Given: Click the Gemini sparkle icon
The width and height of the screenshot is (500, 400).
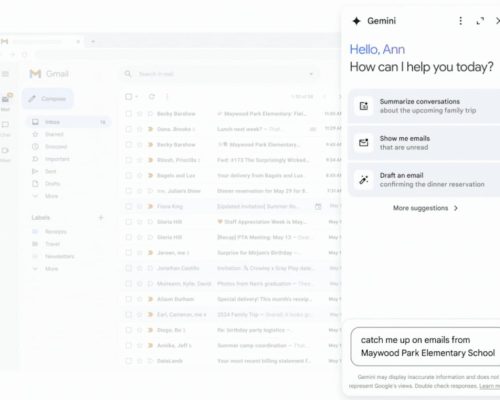Looking at the screenshot, I should coord(356,21).
